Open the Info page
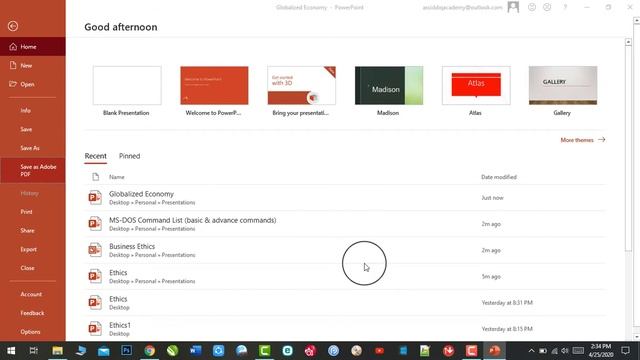Image resolution: width=640 pixels, height=360 pixels. coord(33,110)
